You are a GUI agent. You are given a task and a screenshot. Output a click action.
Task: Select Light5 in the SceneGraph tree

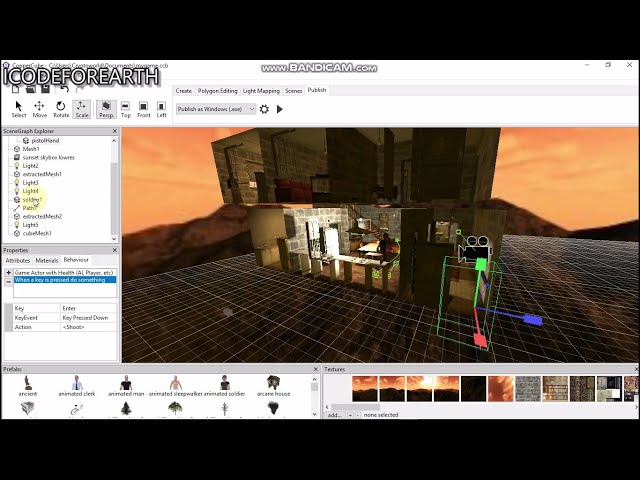pos(31,225)
